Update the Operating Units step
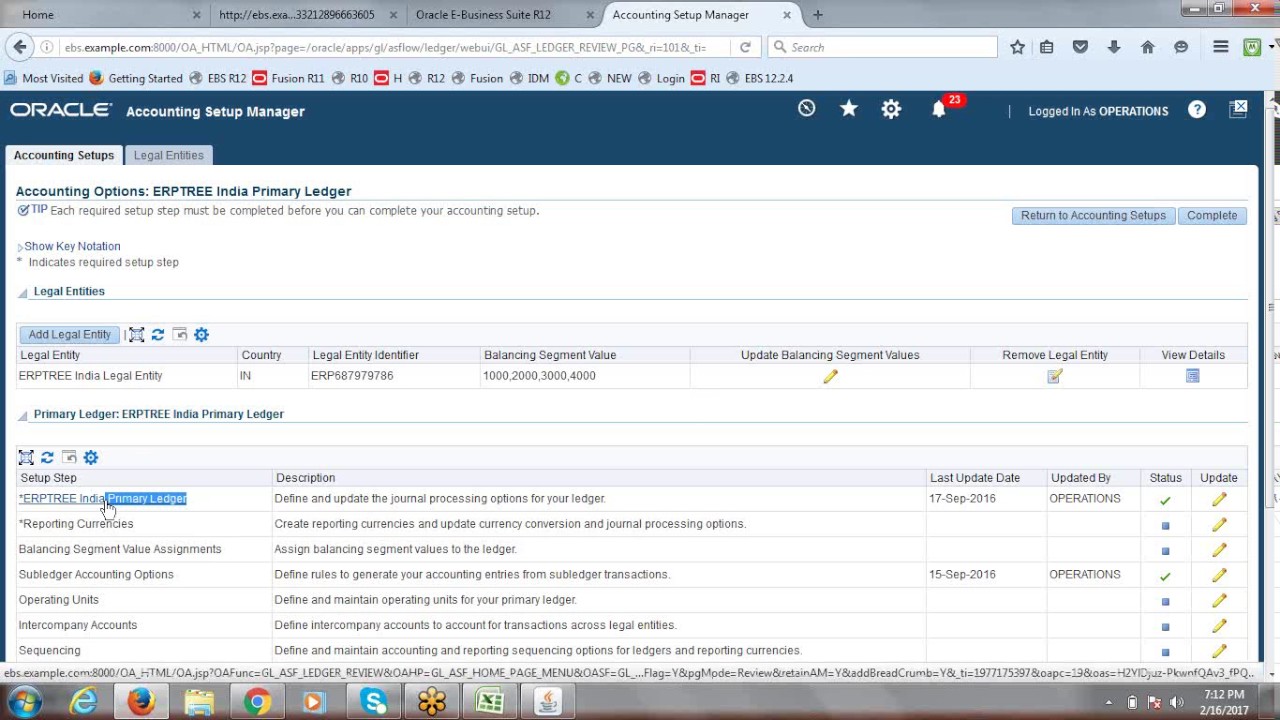 pyautogui.click(x=1218, y=601)
